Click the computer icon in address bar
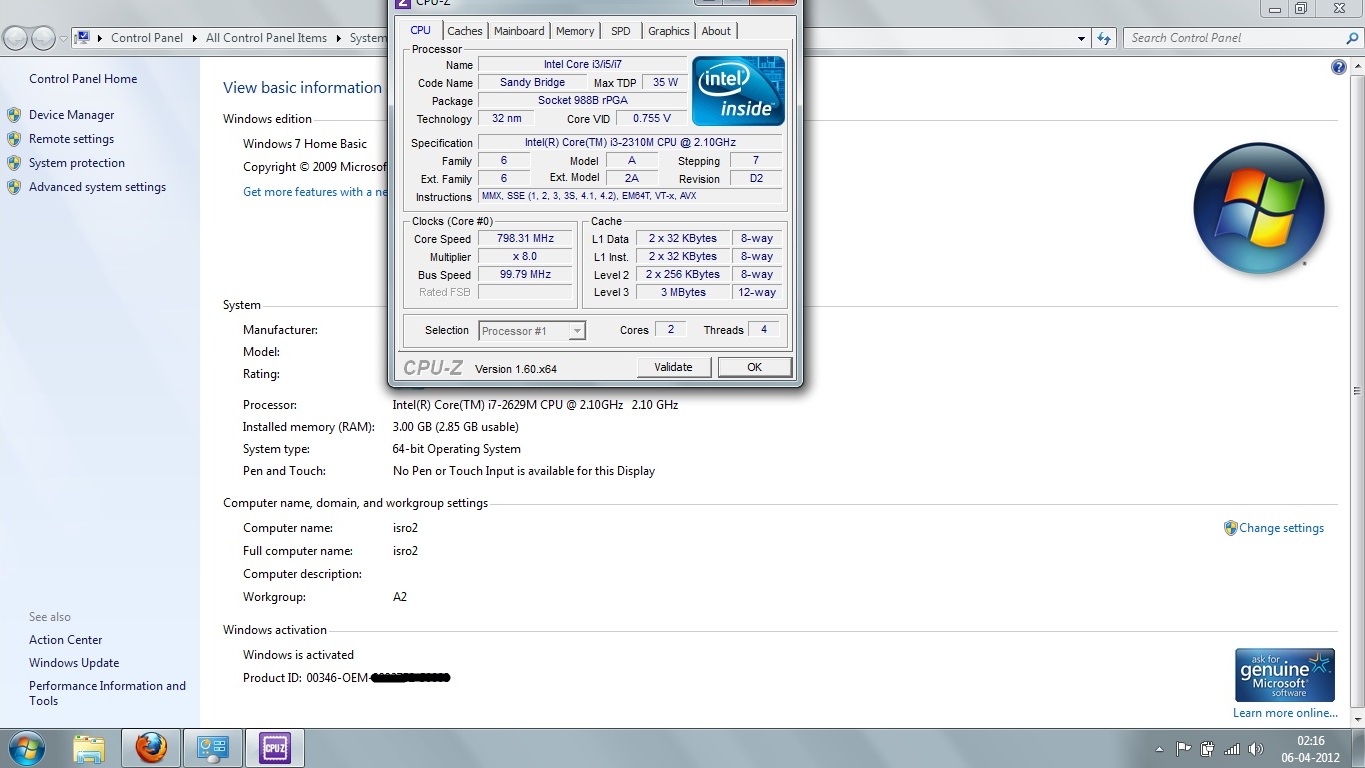 84,38
